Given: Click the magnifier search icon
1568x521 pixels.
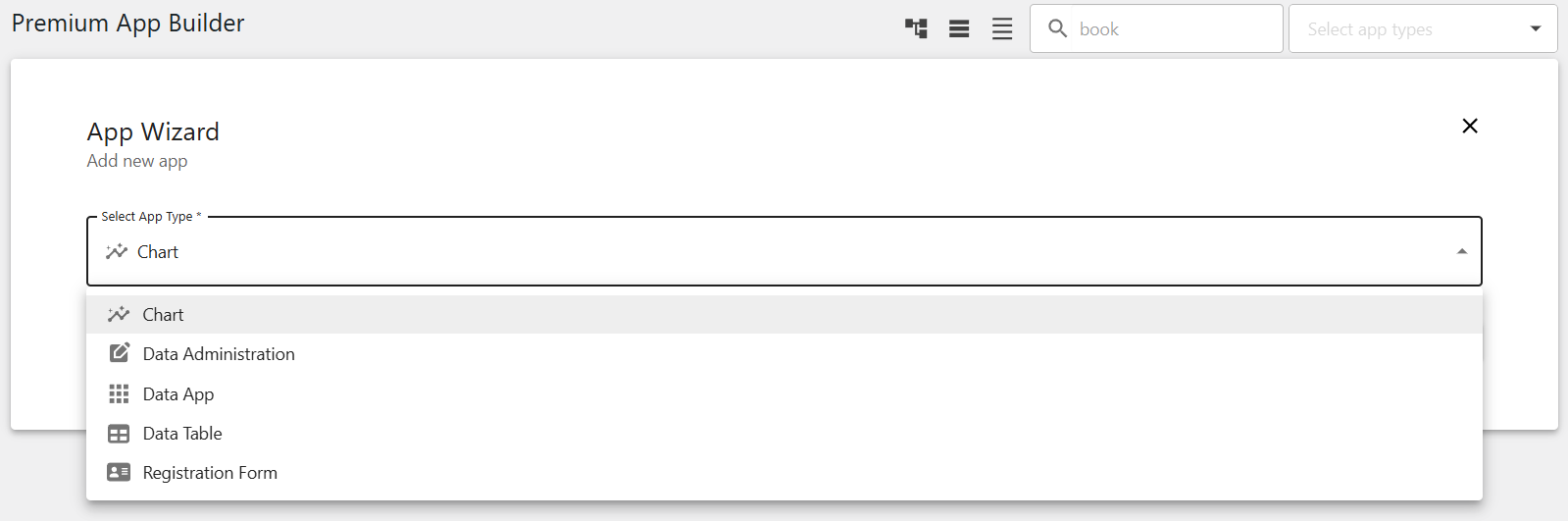Looking at the screenshot, I should click(1057, 28).
